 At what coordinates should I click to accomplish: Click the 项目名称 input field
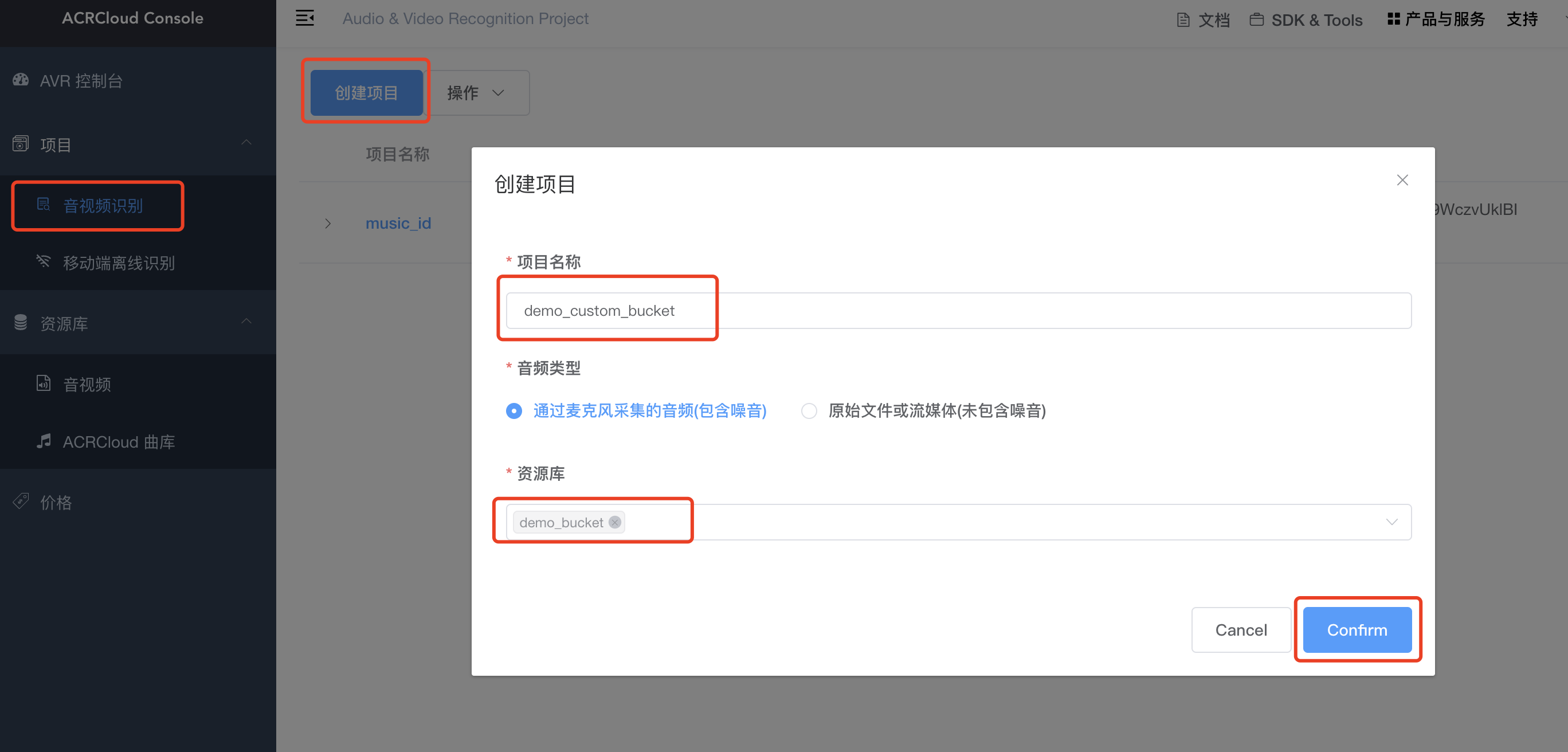pyautogui.click(x=959, y=311)
